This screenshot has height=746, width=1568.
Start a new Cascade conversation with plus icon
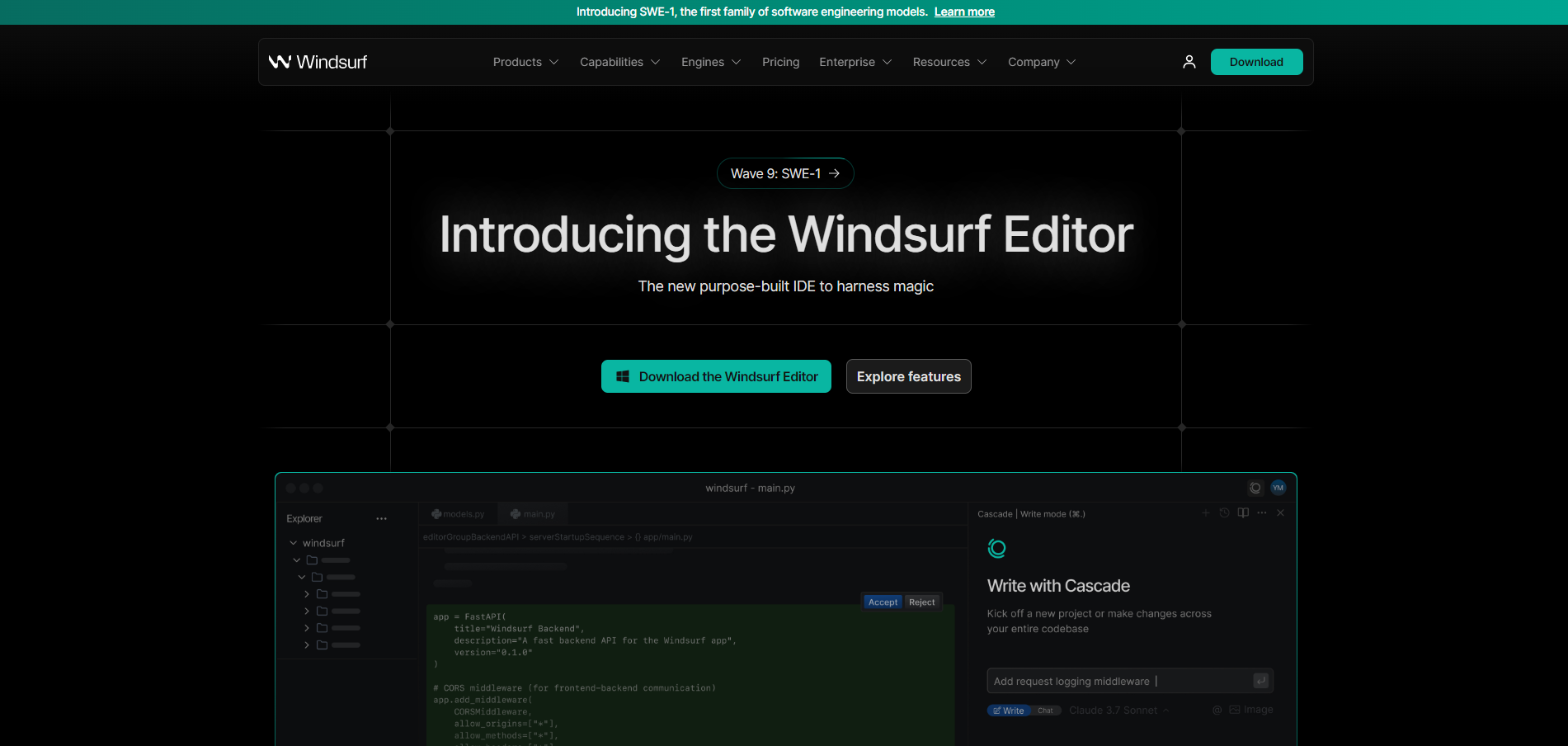[x=1205, y=512]
